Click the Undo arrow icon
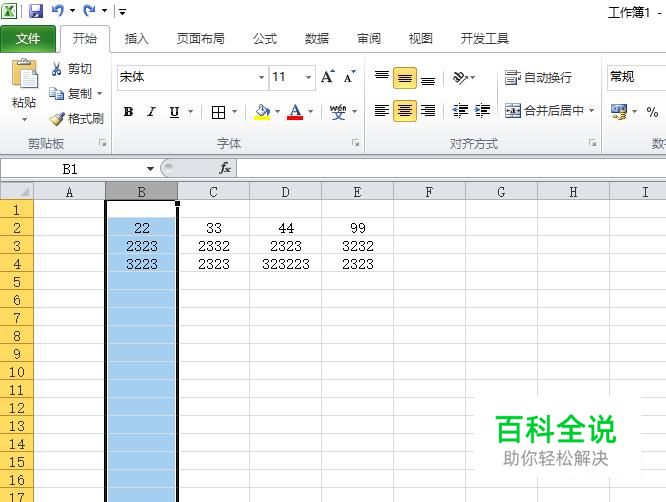This screenshot has width=666, height=502. (57, 11)
